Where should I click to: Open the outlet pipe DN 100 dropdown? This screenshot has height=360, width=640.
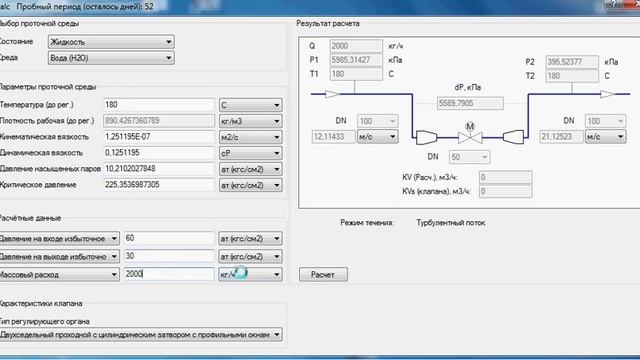[x=605, y=121]
